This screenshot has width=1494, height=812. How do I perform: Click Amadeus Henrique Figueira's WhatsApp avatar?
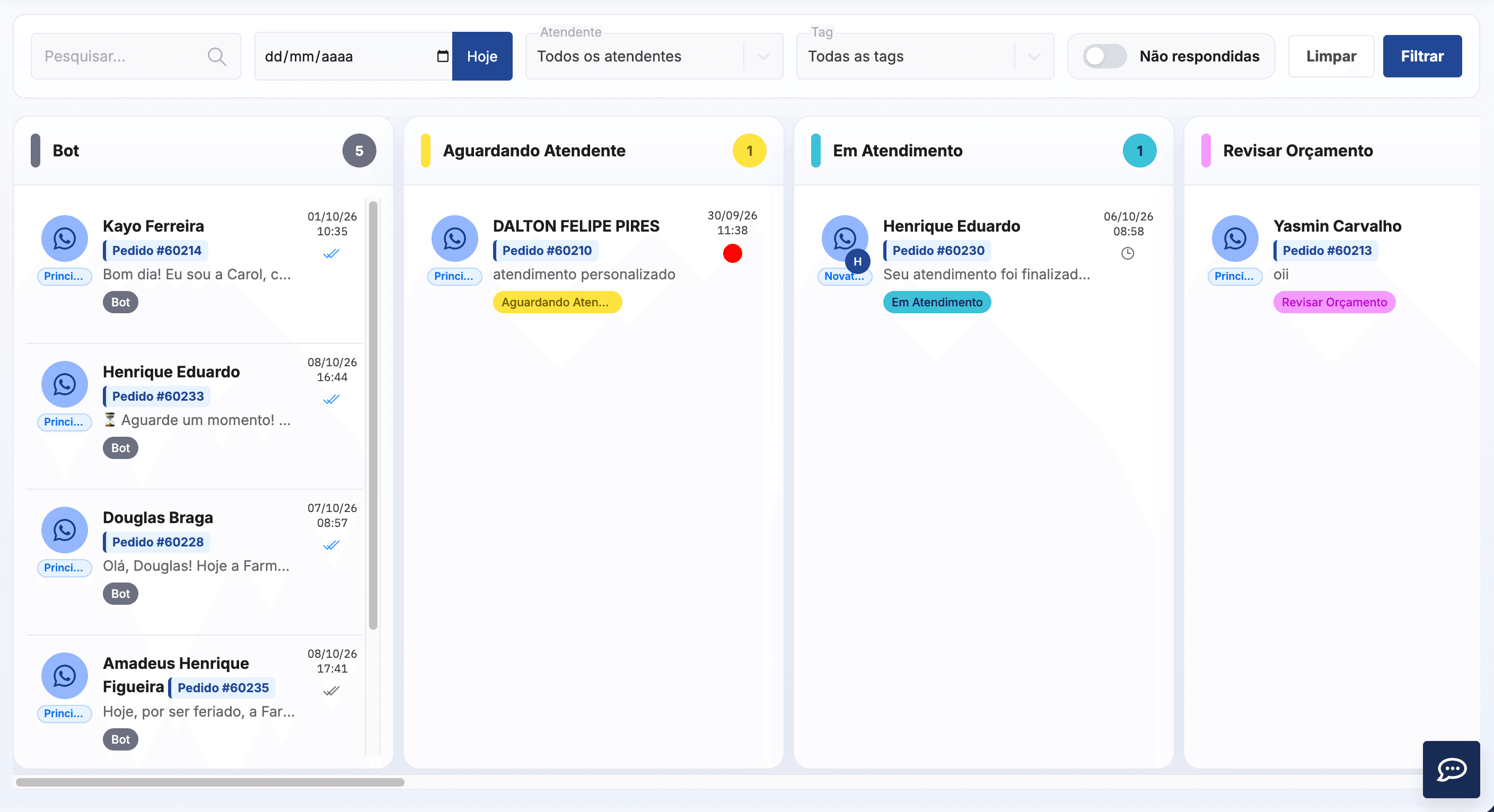point(64,676)
